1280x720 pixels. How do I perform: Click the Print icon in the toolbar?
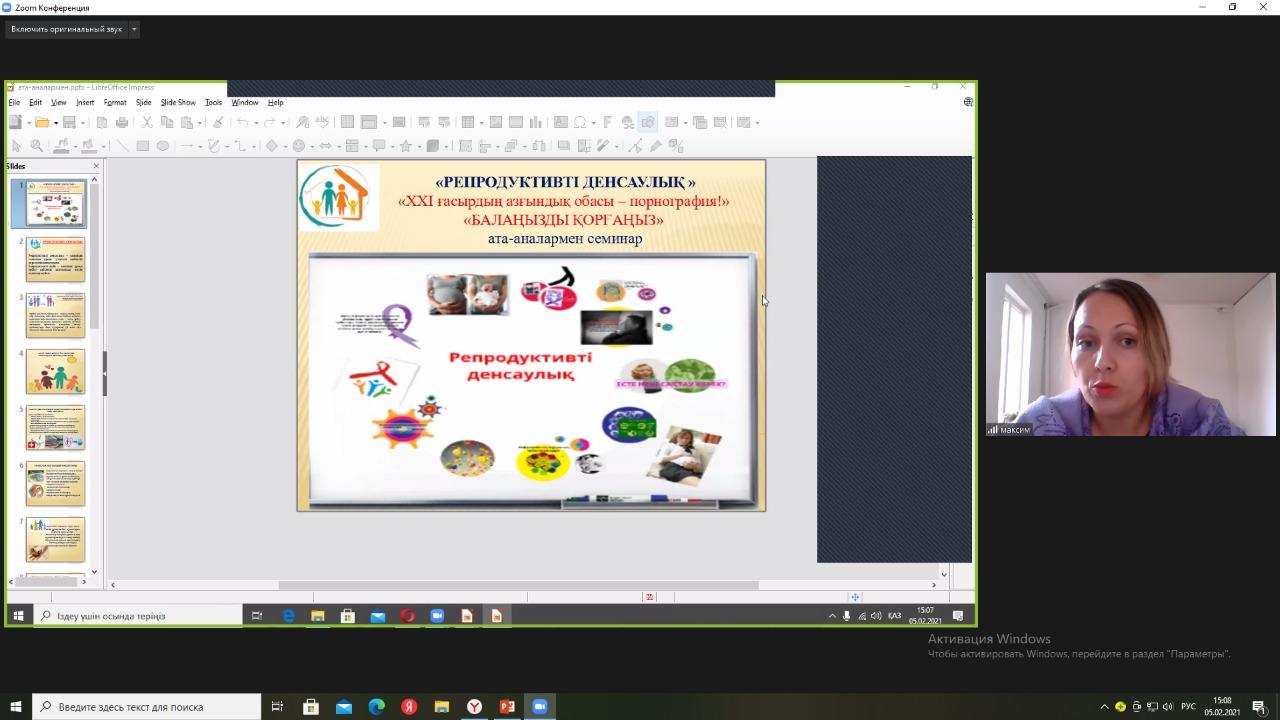(122, 123)
